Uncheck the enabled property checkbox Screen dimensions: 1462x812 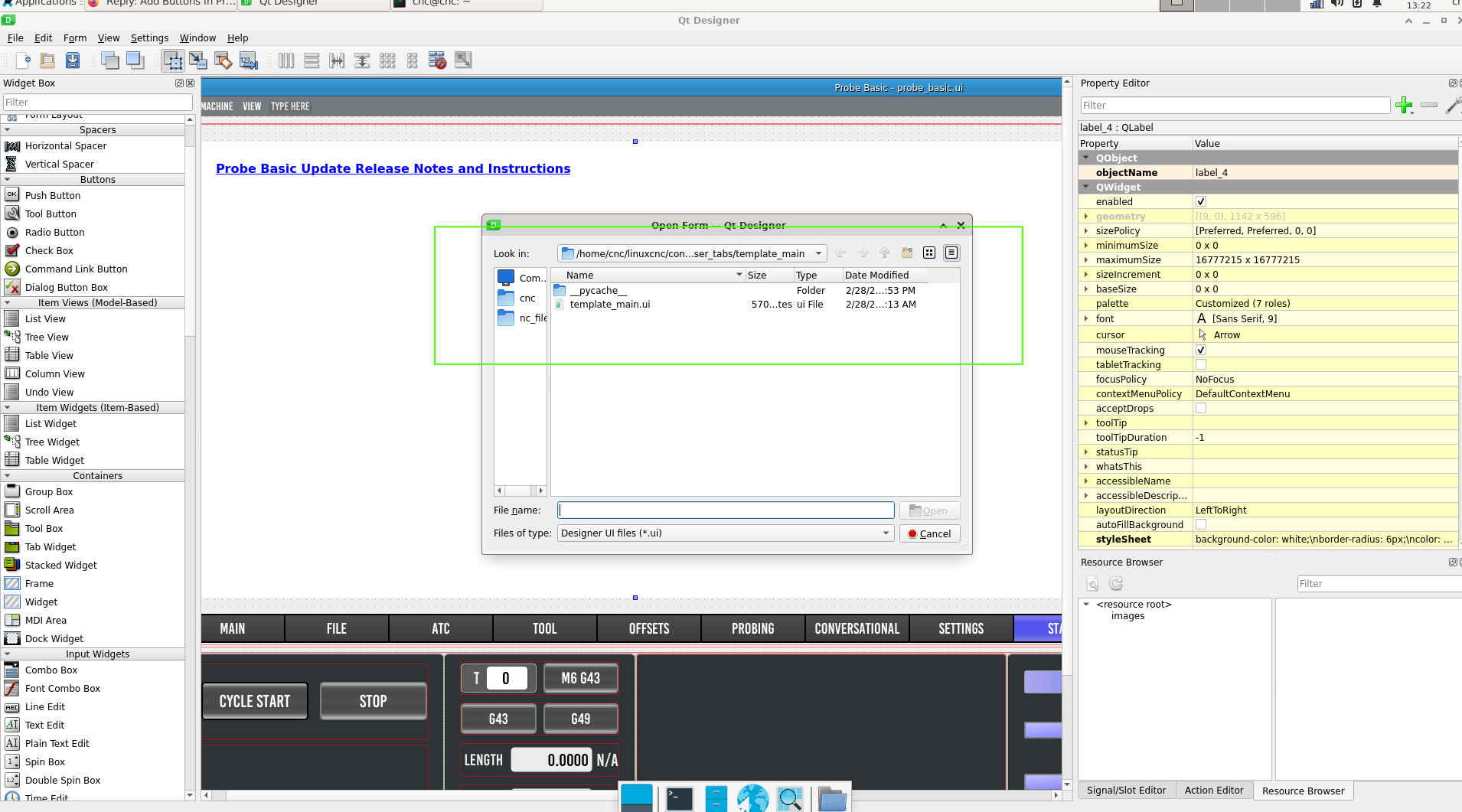[x=1201, y=202]
